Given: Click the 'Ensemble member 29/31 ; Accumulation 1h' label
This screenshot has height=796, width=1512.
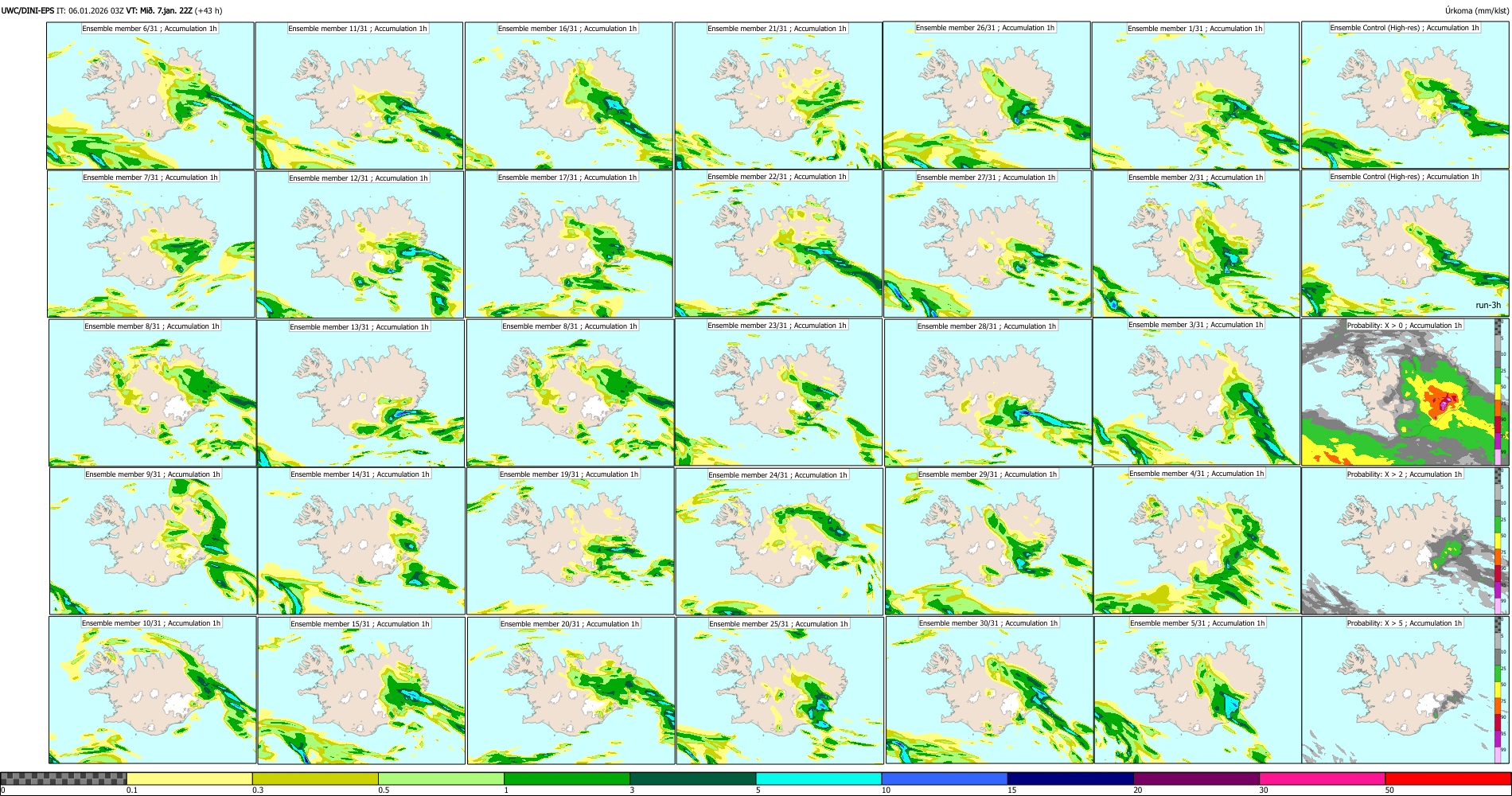Looking at the screenshot, I should 988,474.
